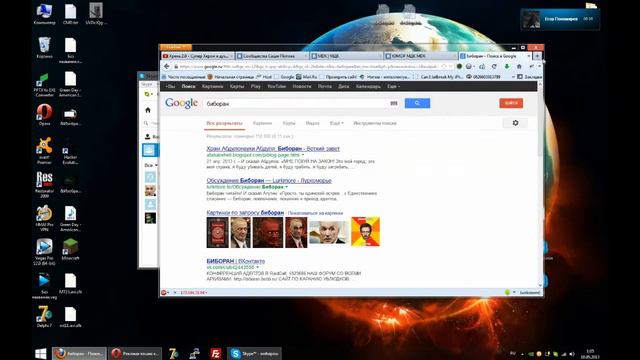Open the Lurkmore Обсуждение Биборан result
The image size is (640, 360).
point(269,180)
